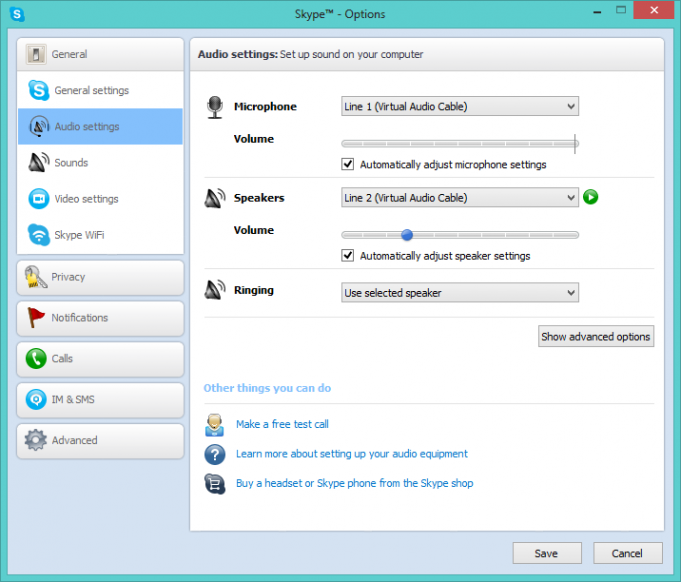The height and width of the screenshot is (582, 681).
Task: Select Video settings in sidebar
Action: pos(100,198)
